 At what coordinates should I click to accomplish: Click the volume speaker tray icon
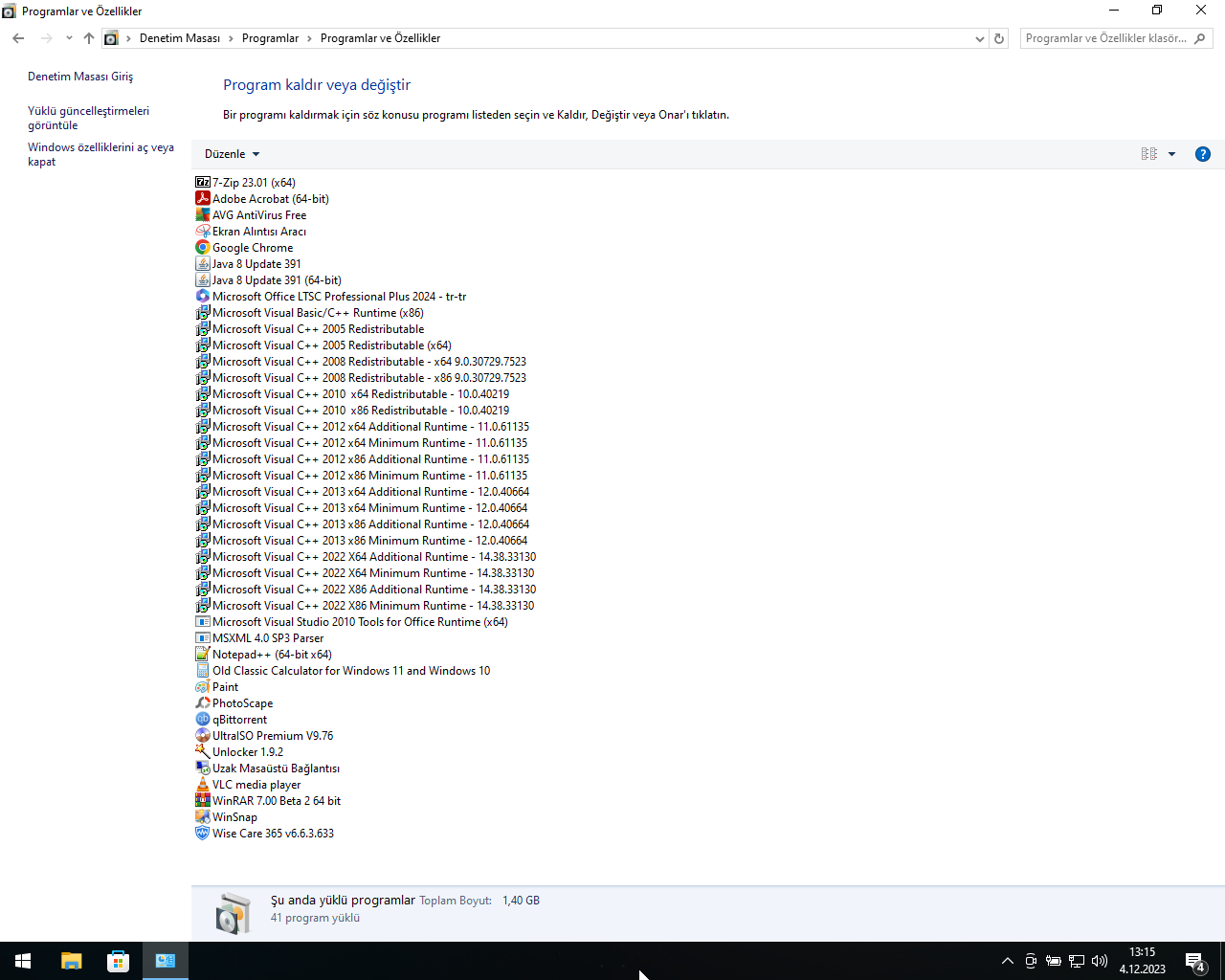click(x=1100, y=961)
